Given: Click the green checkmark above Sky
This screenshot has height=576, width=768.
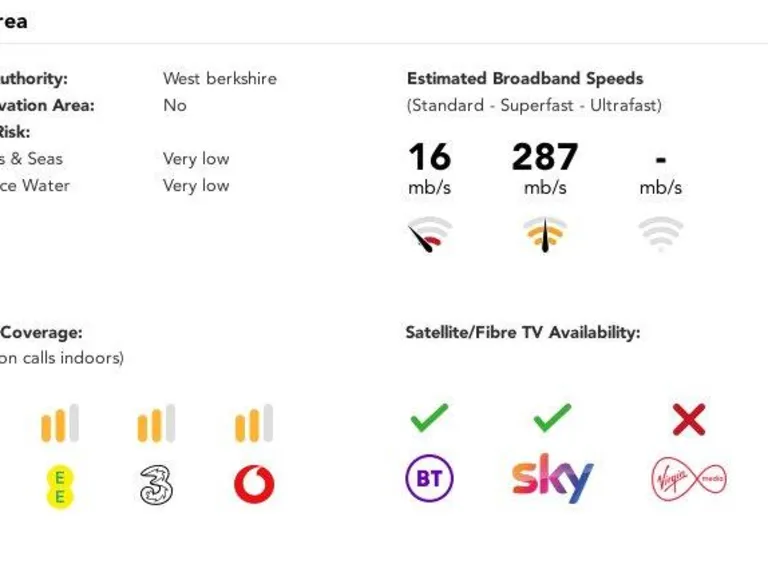Looking at the screenshot, I should click(x=552, y=418).
